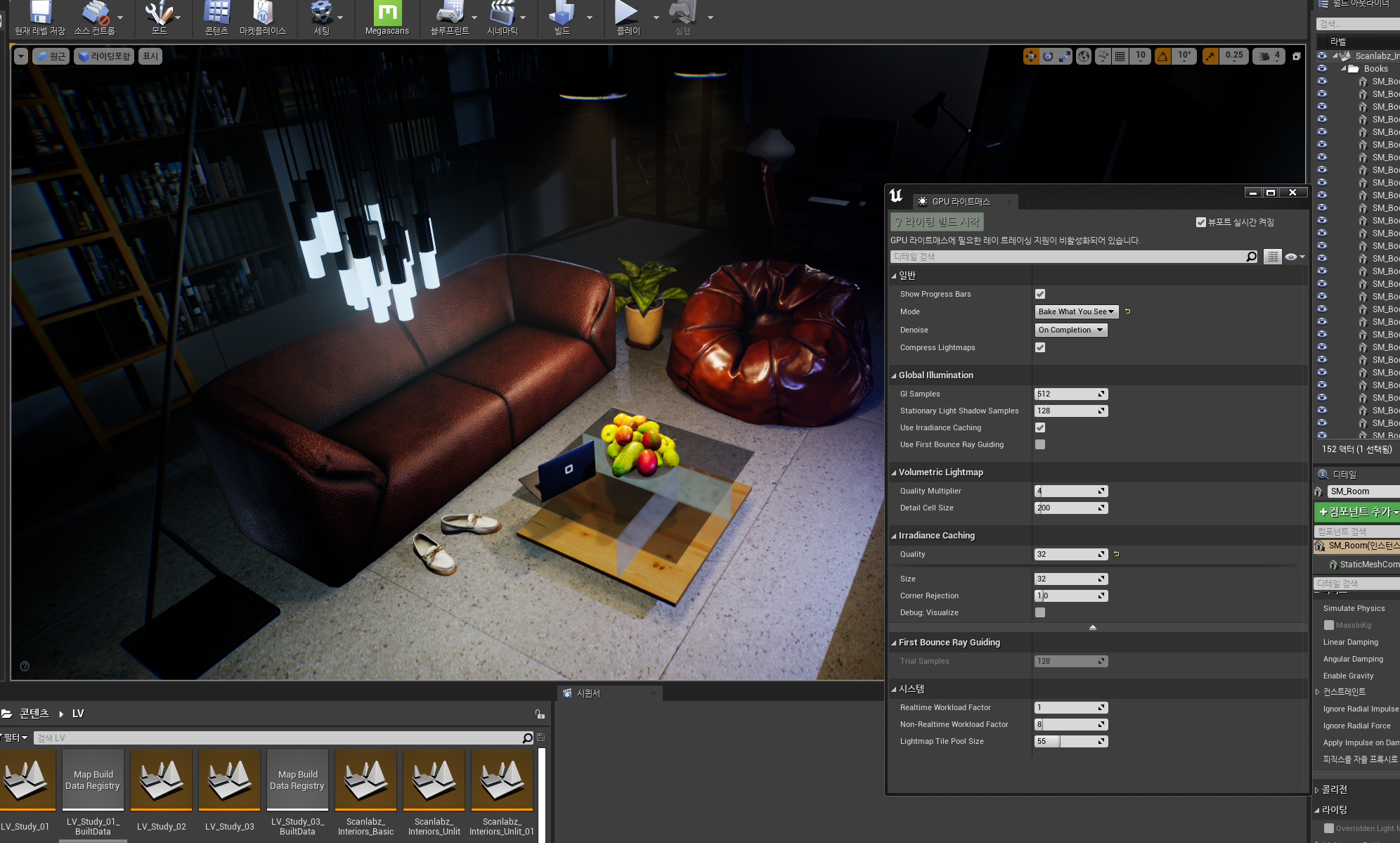Collapse First Bounce Ray Guiding section
This screenshot has width=1400, height=843.
point(894,643)
